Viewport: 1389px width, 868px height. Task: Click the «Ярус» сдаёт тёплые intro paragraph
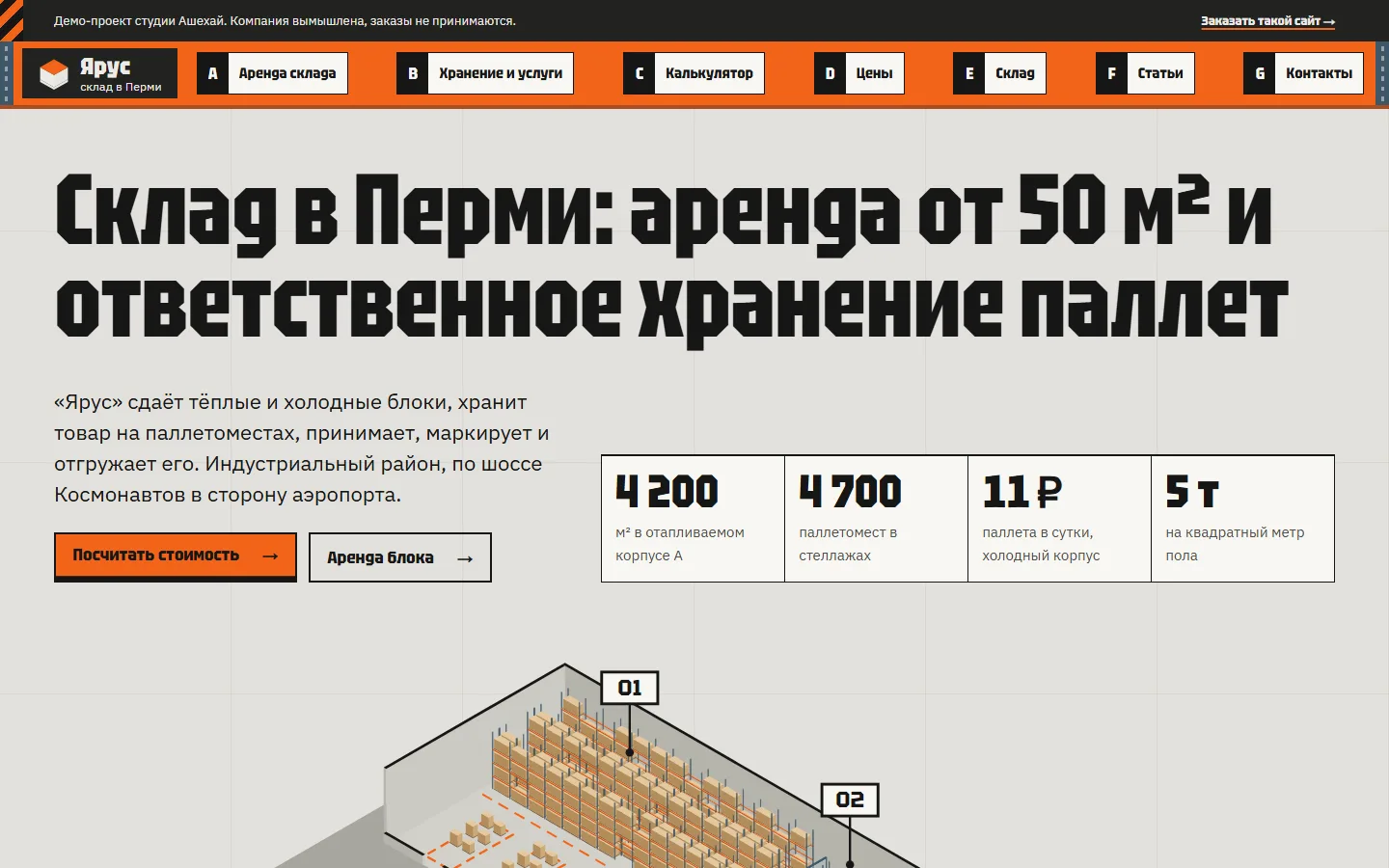(302, 448)
